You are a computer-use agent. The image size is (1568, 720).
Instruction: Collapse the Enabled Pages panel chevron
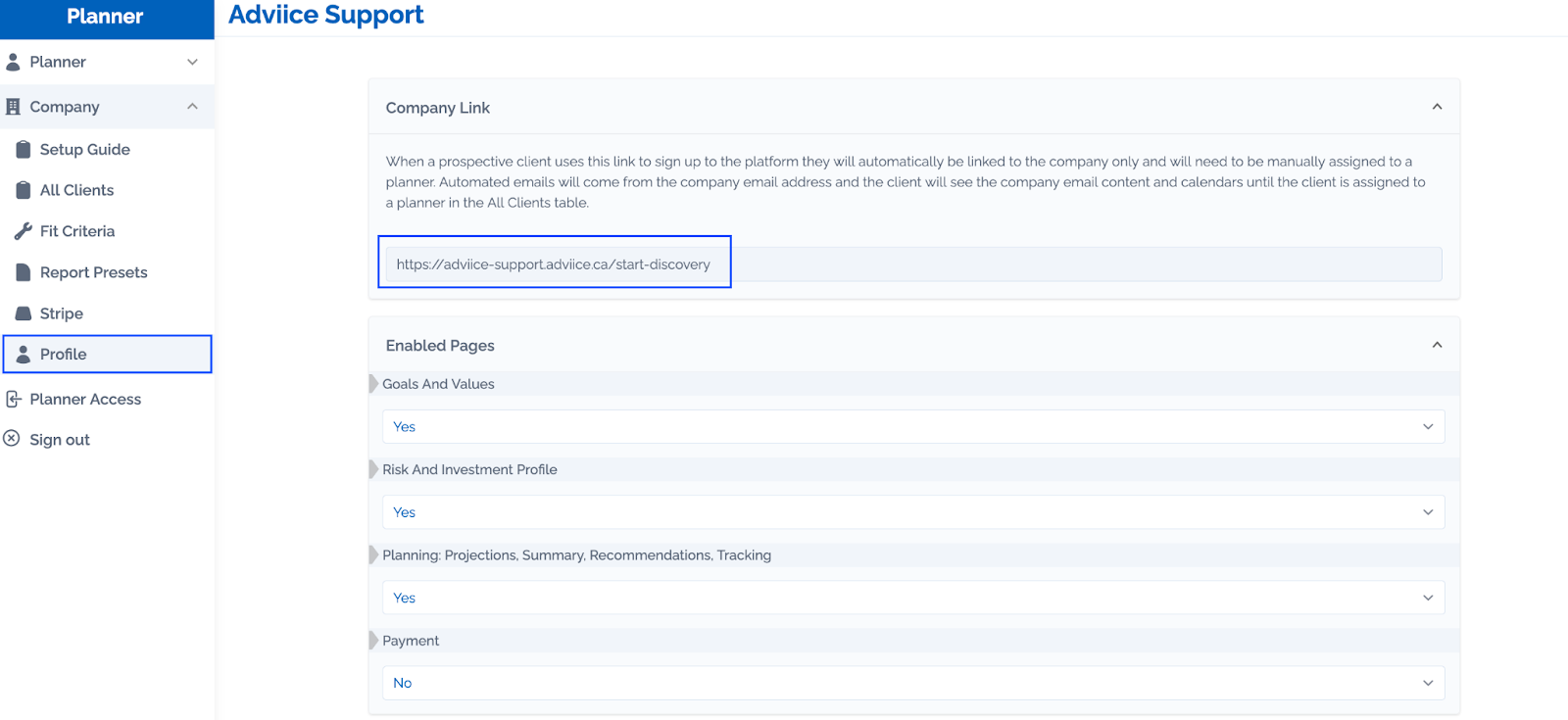(x=1437, y=345)
